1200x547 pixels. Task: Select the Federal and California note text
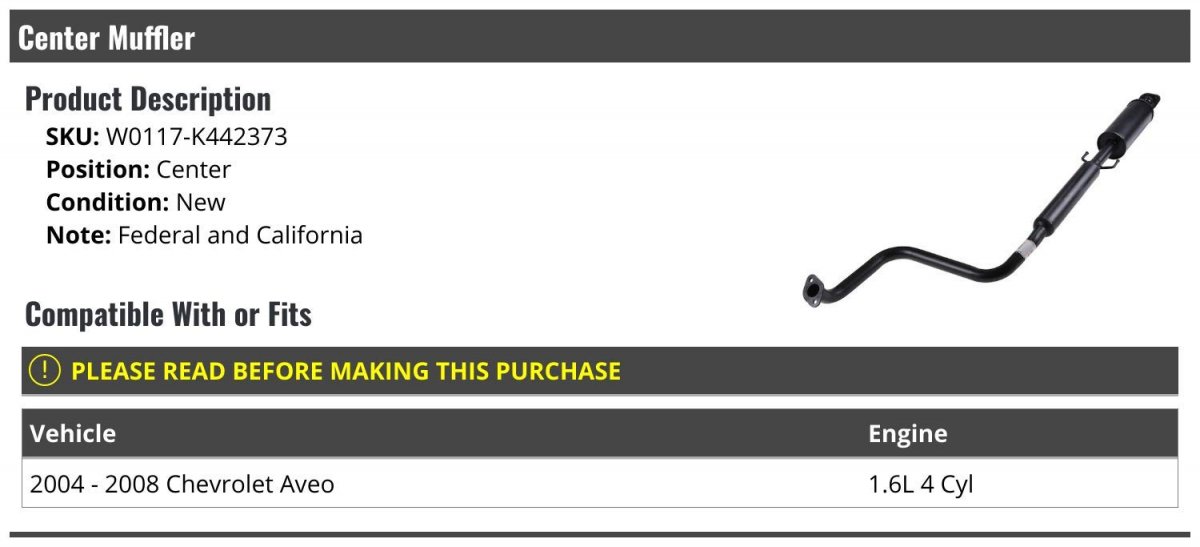tap(240, 236)
